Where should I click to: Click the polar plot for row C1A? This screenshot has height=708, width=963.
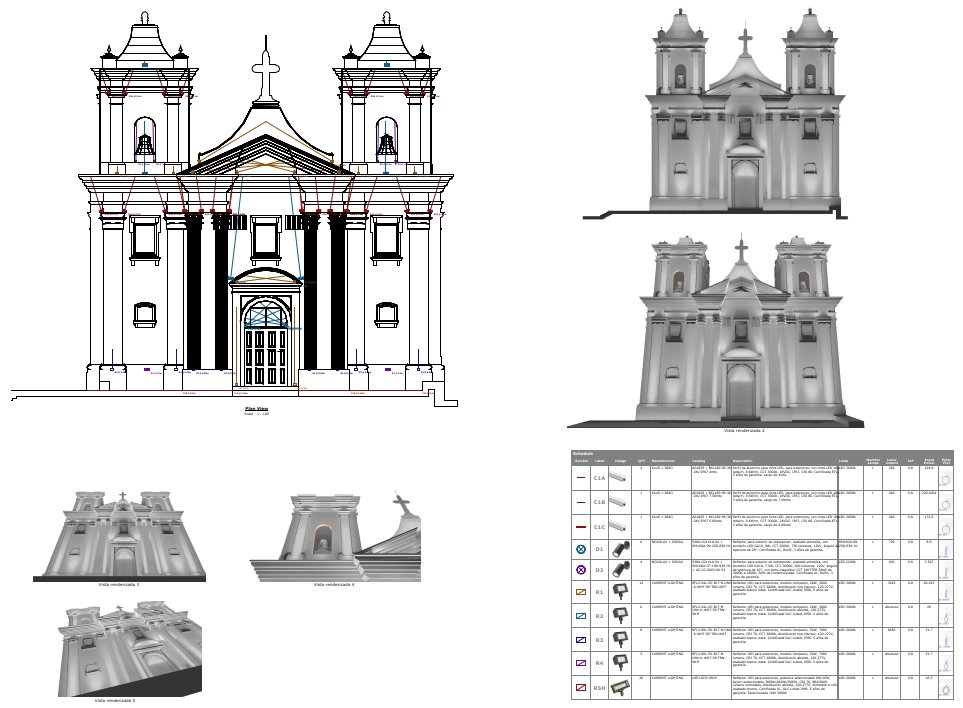[x=945, y=479]
